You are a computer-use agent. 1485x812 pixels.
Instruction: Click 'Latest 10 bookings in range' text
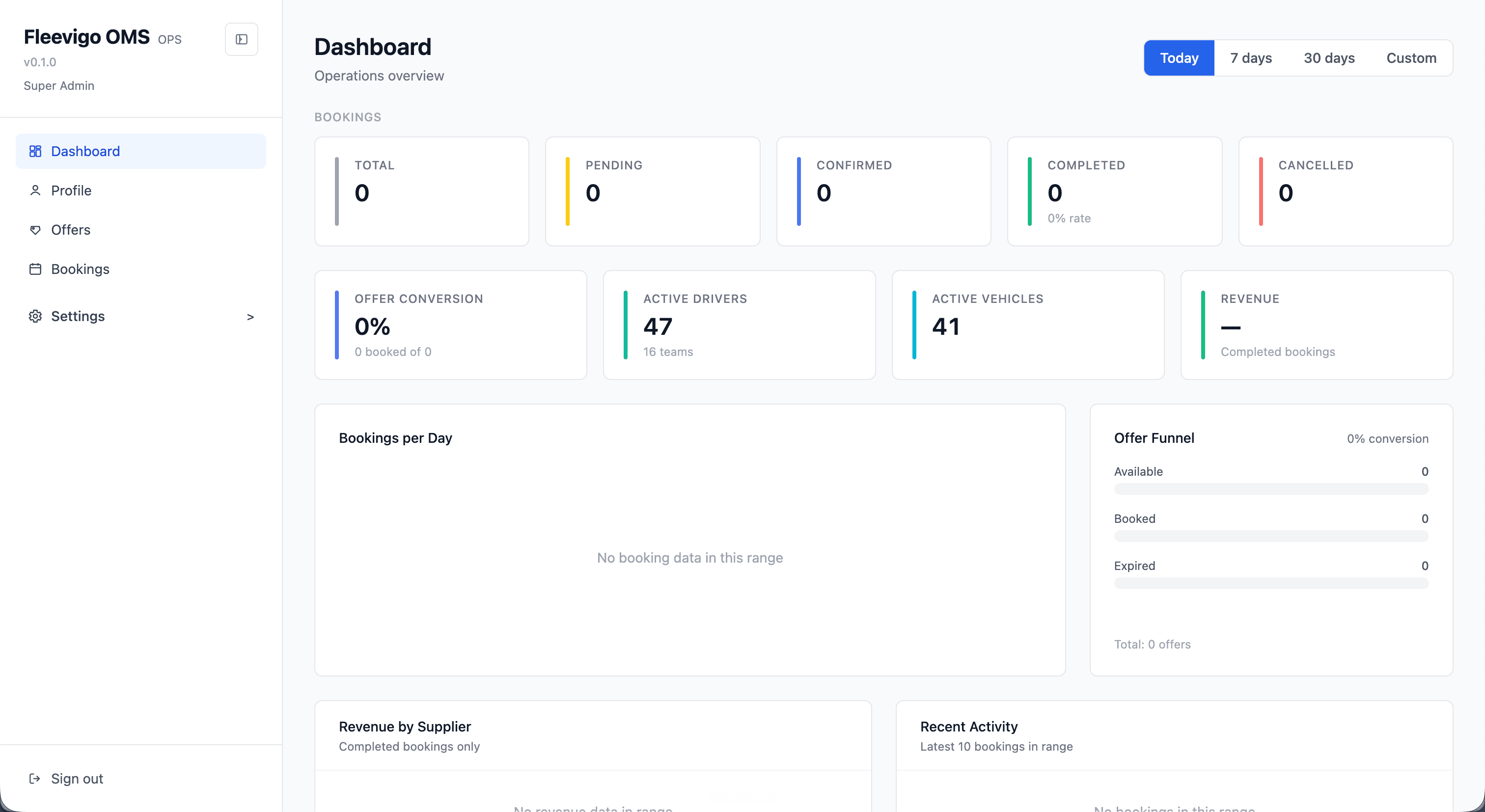(996, 746)
